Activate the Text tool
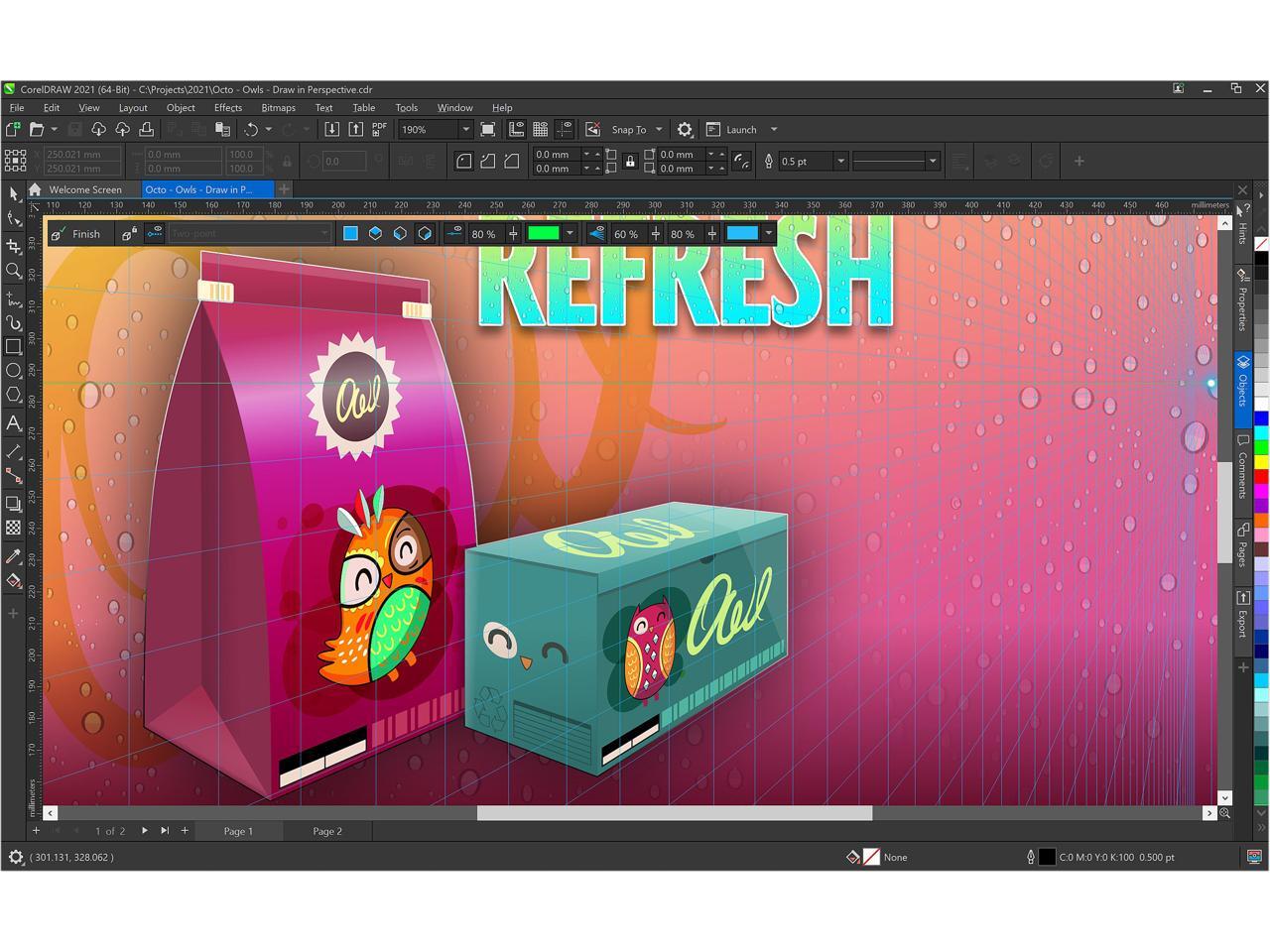Screen dimensions: 1270x952 14,423
